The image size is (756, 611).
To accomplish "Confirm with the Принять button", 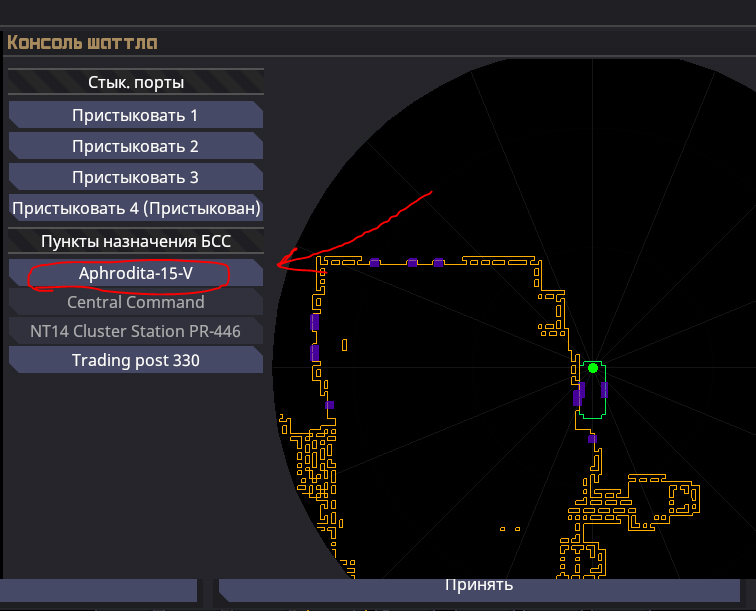I will click(x=479, y=589).
